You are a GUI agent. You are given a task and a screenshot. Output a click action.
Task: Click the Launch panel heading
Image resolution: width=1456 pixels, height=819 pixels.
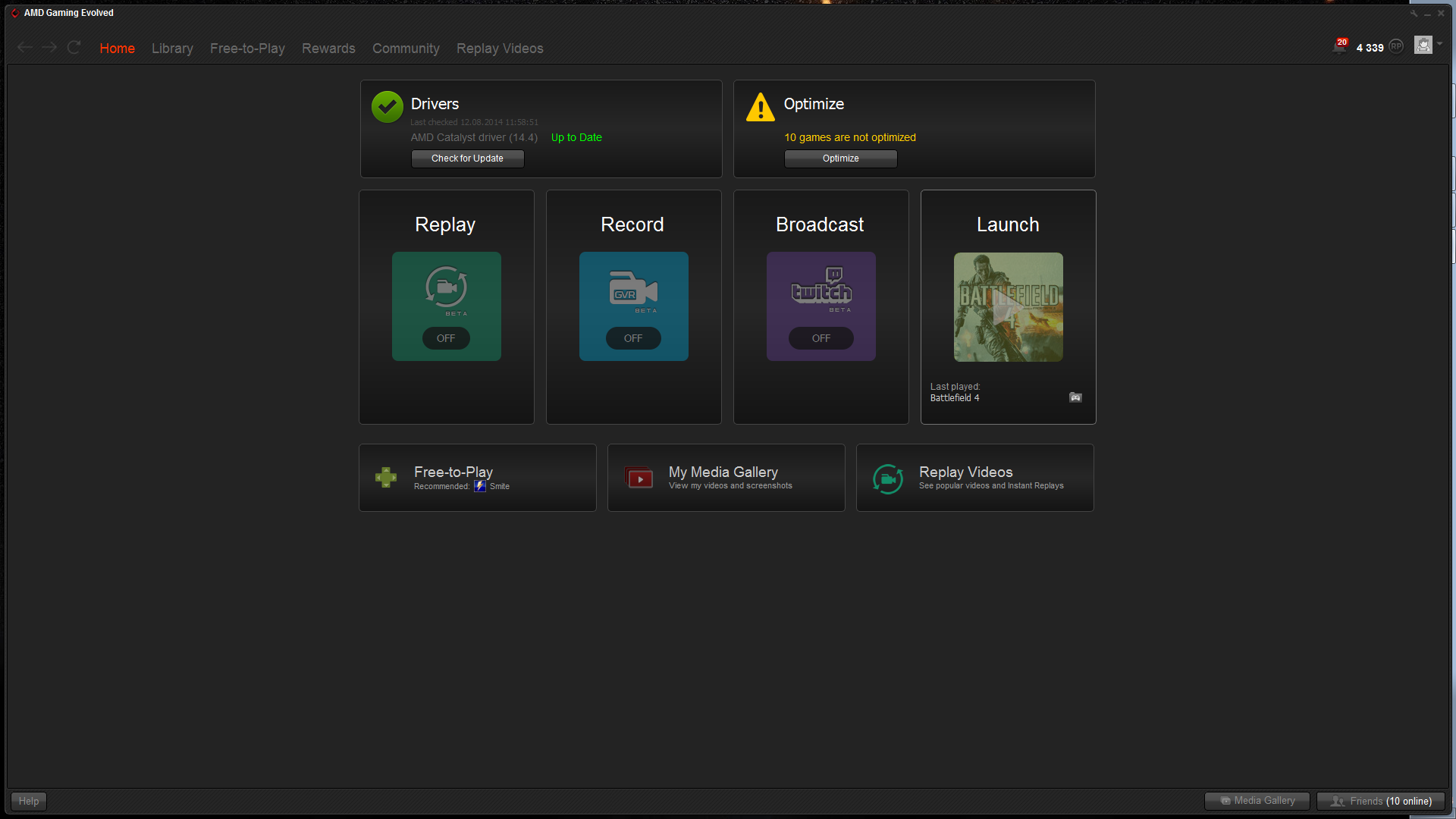1008,224
